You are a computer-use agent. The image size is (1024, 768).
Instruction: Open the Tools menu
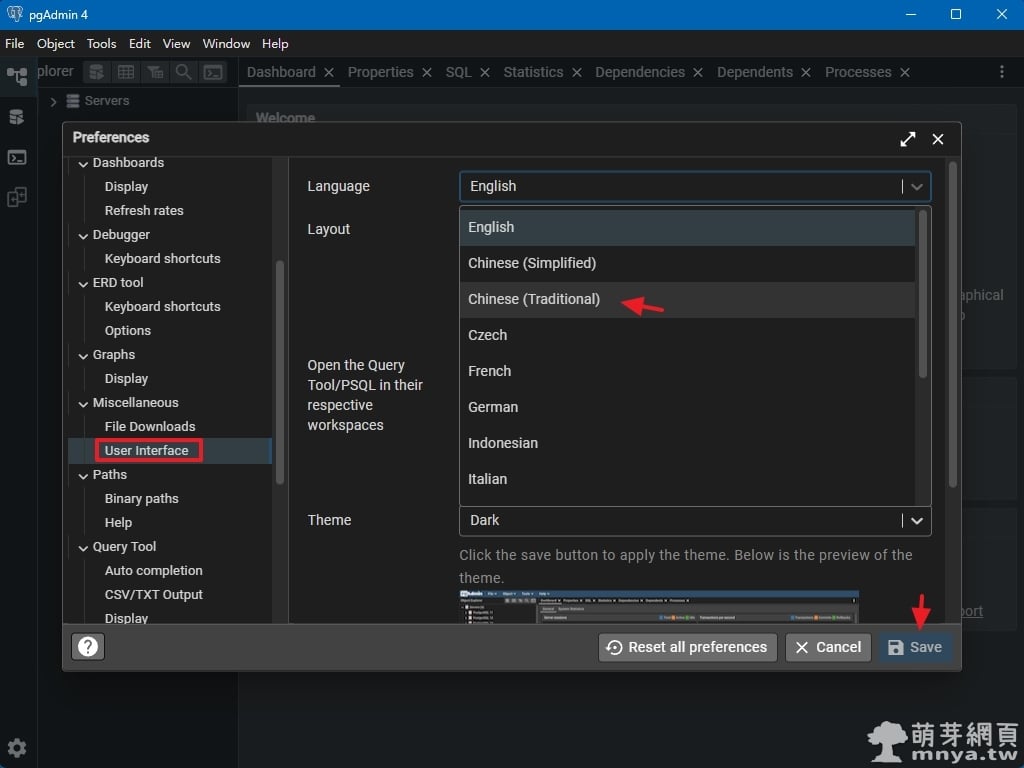[x=101, y=43]
